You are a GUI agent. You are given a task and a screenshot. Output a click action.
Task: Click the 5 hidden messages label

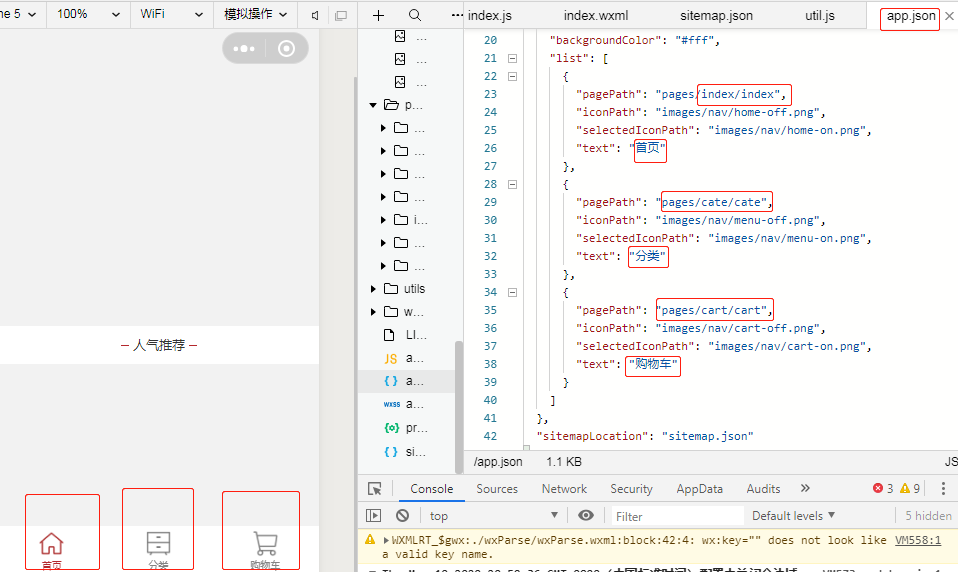click(928, 516)
